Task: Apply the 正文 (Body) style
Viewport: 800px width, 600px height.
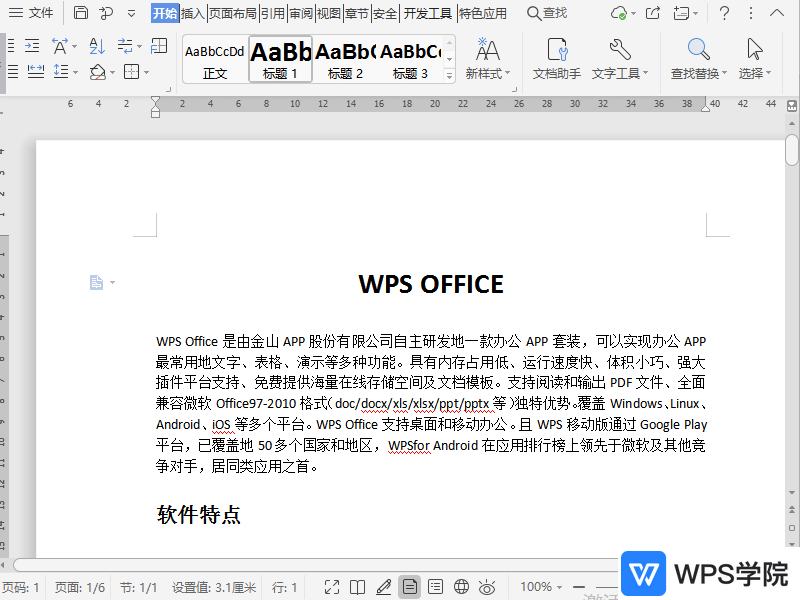Action: [212, 60]
